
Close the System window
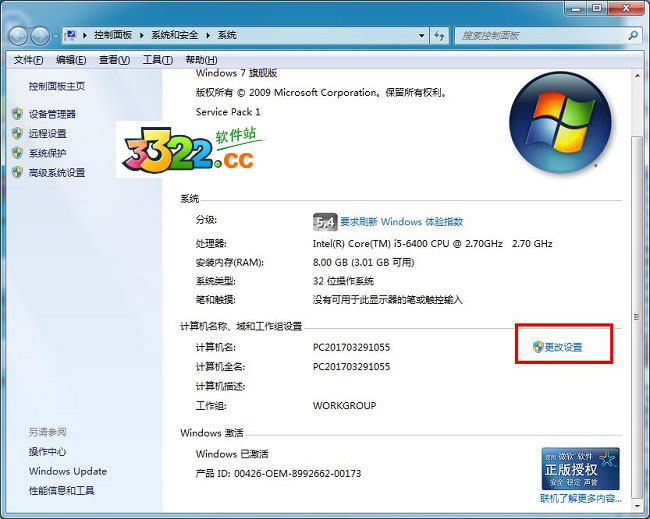pos(626,8)
